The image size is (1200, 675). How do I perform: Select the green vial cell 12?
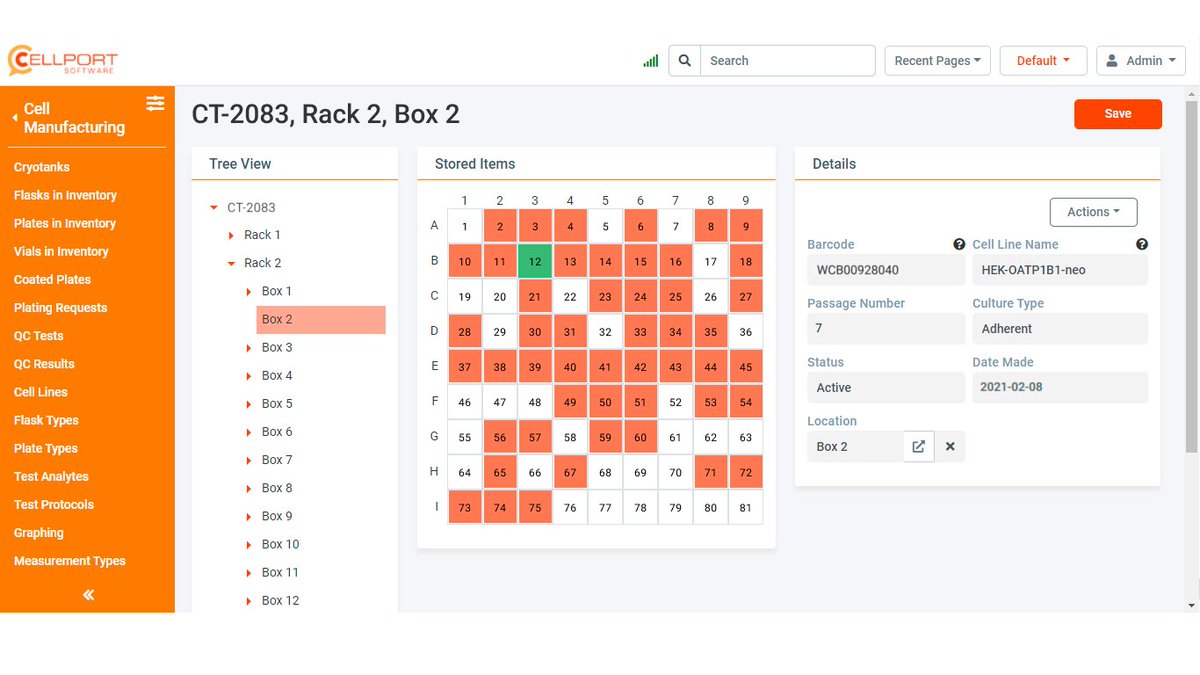535,261
